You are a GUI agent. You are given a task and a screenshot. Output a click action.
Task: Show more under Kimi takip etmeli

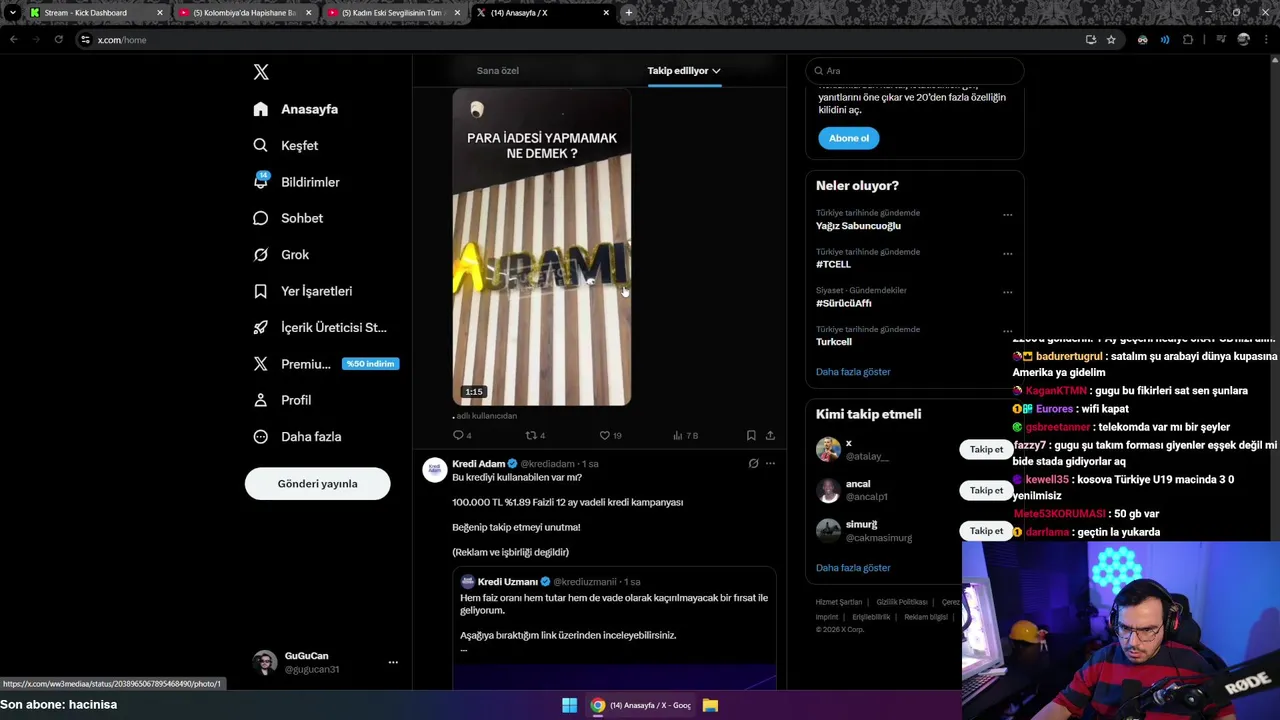tap(853, 568)
